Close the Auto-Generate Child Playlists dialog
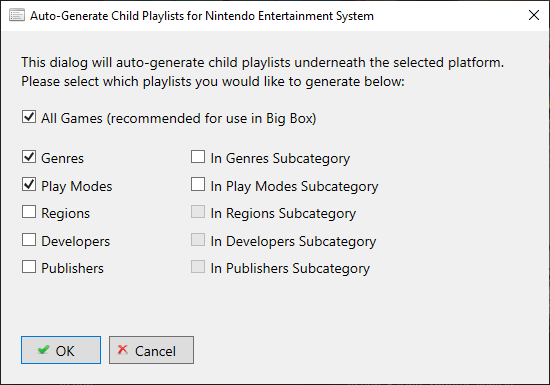Screen dimensions: 550x385 (534, 15)
